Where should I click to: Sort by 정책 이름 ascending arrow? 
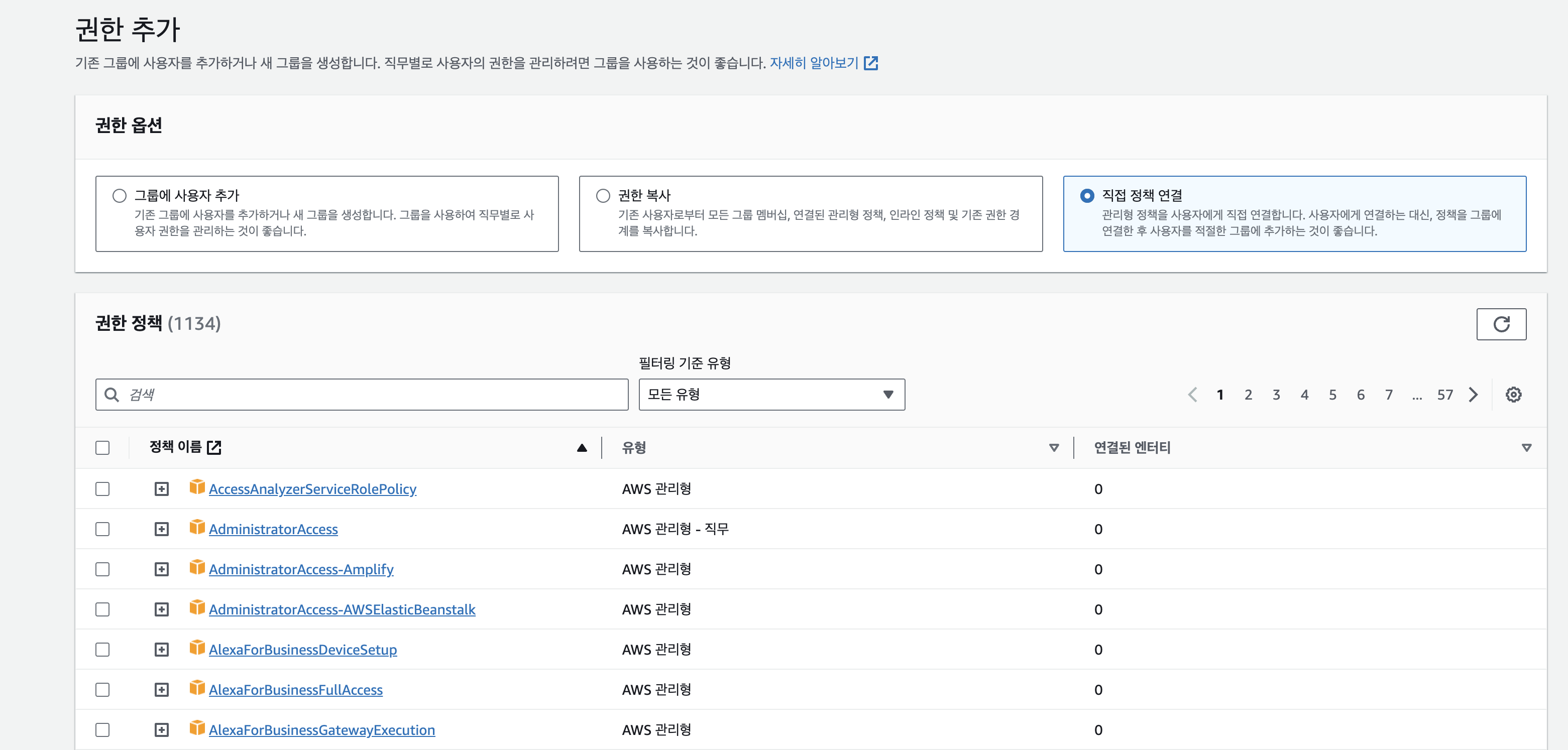(x=582, y=448)
